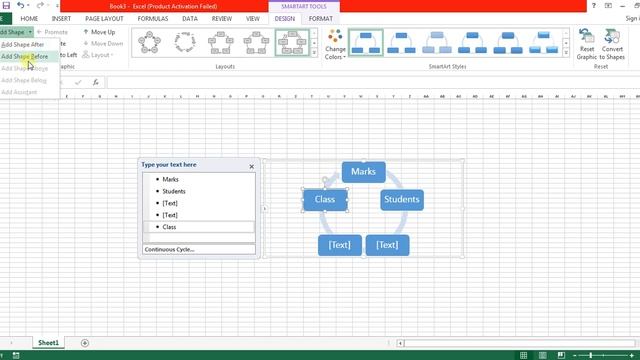Image resolution: width=640 pixels, height=360 pixels.
Task: Click the Marks shape in the diagram
Action: 363,172
